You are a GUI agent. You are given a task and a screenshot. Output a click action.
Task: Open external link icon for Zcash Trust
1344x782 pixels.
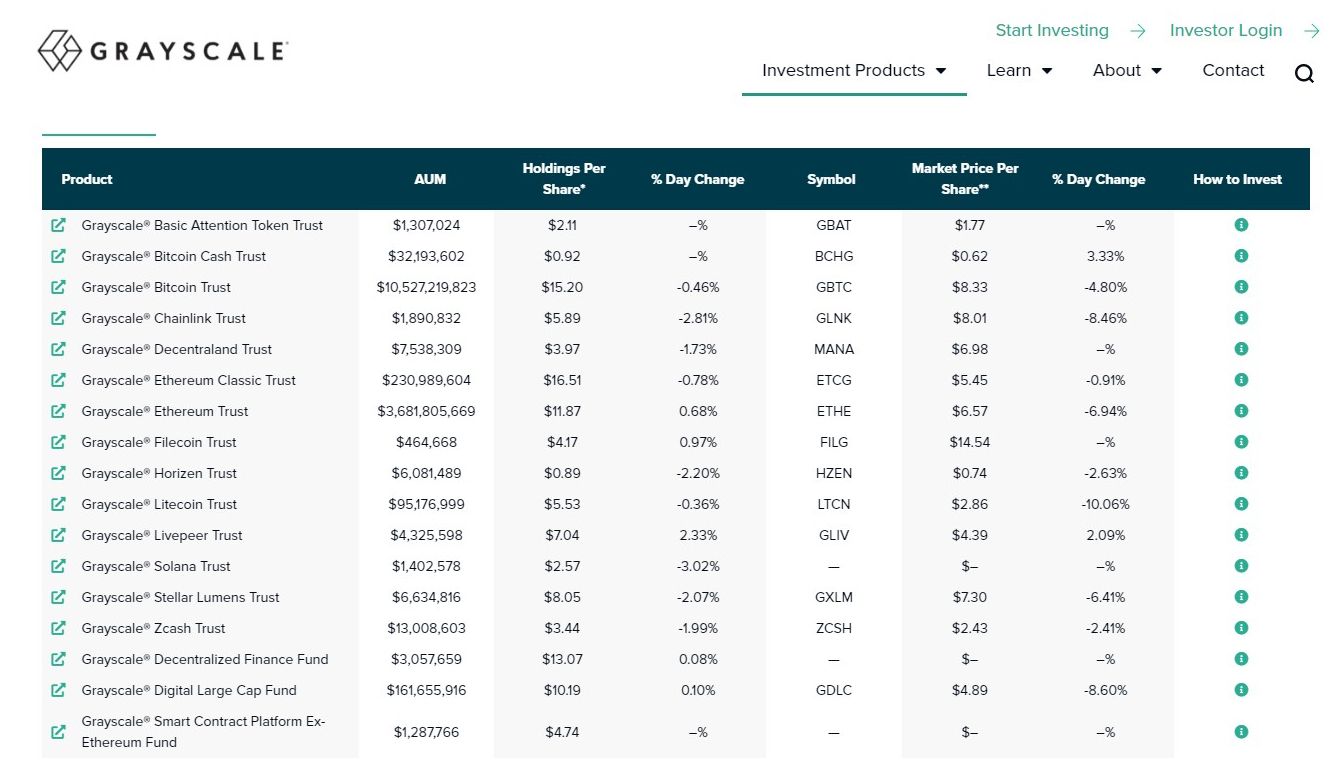pos(58,628)
